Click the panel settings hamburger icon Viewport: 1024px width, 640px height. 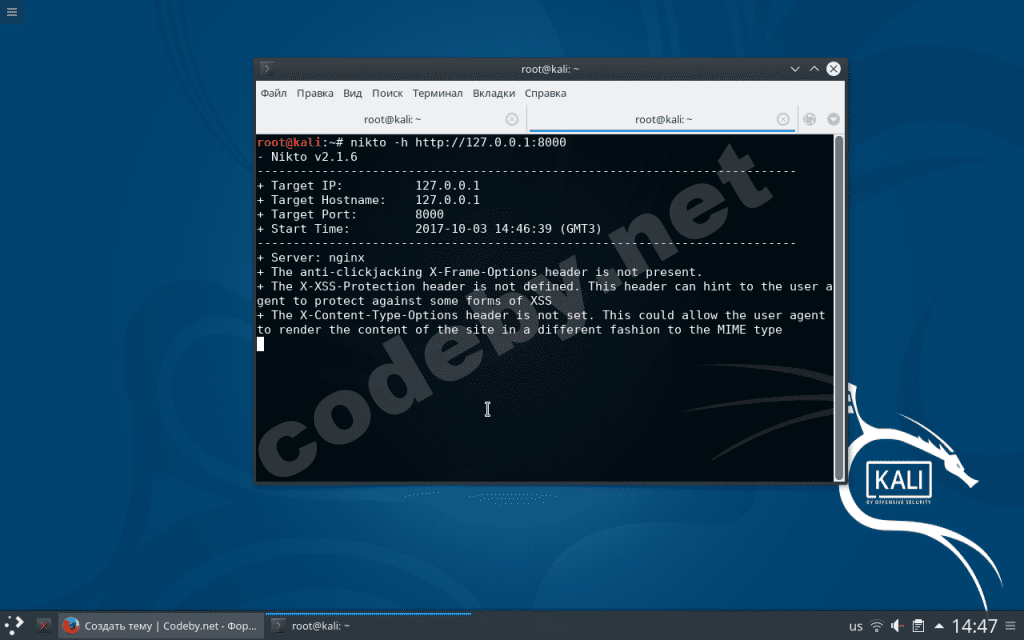(1011, 626)
